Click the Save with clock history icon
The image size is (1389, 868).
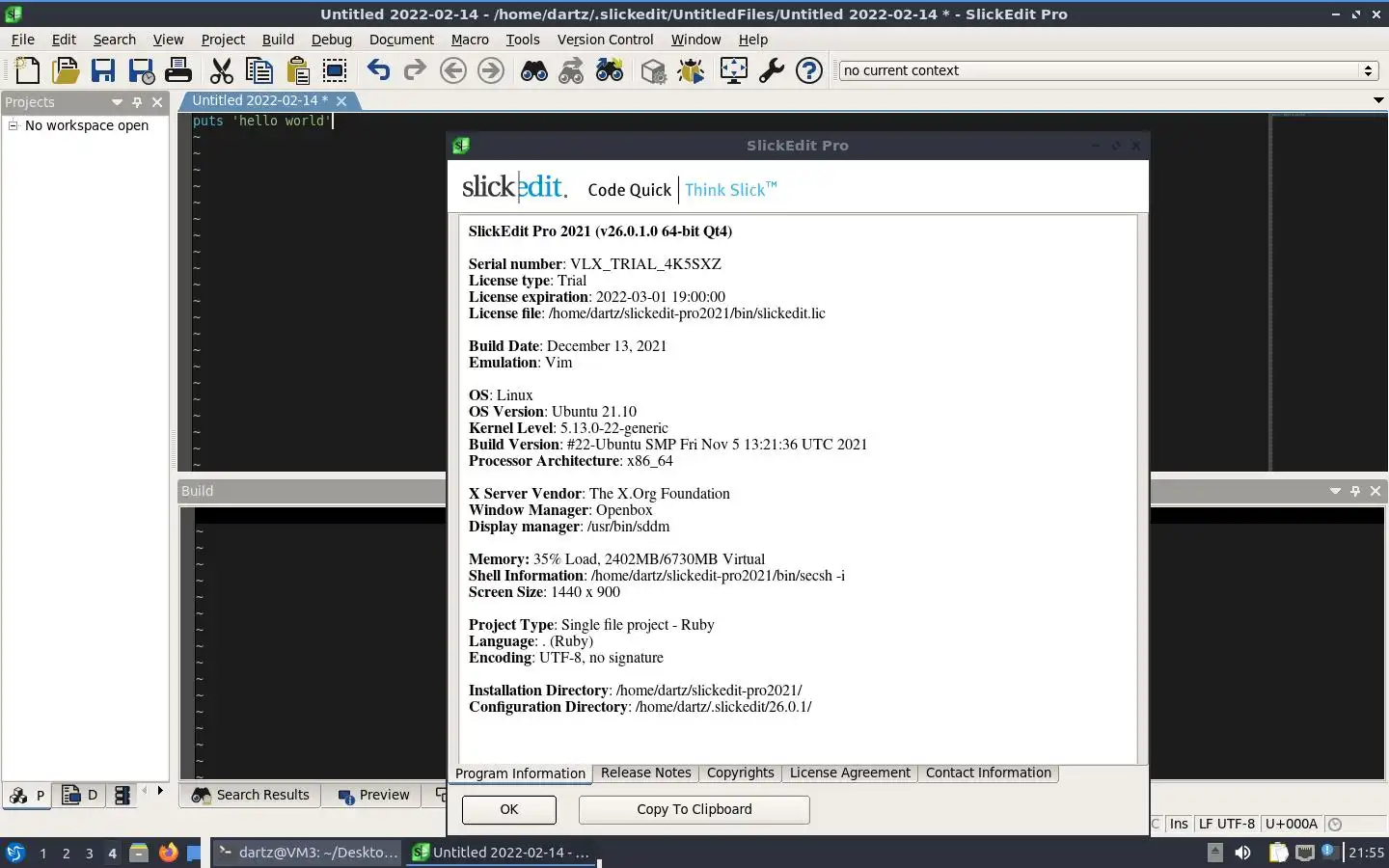(141, 70)
